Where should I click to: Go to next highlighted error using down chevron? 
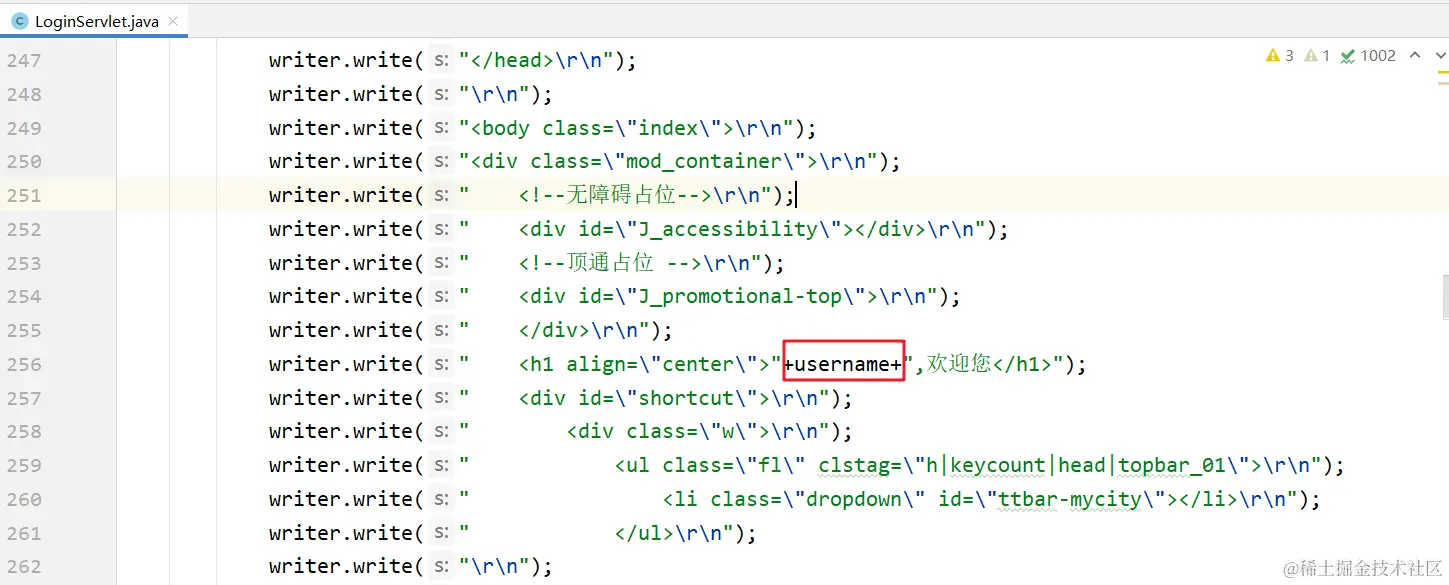point(1440,56)
